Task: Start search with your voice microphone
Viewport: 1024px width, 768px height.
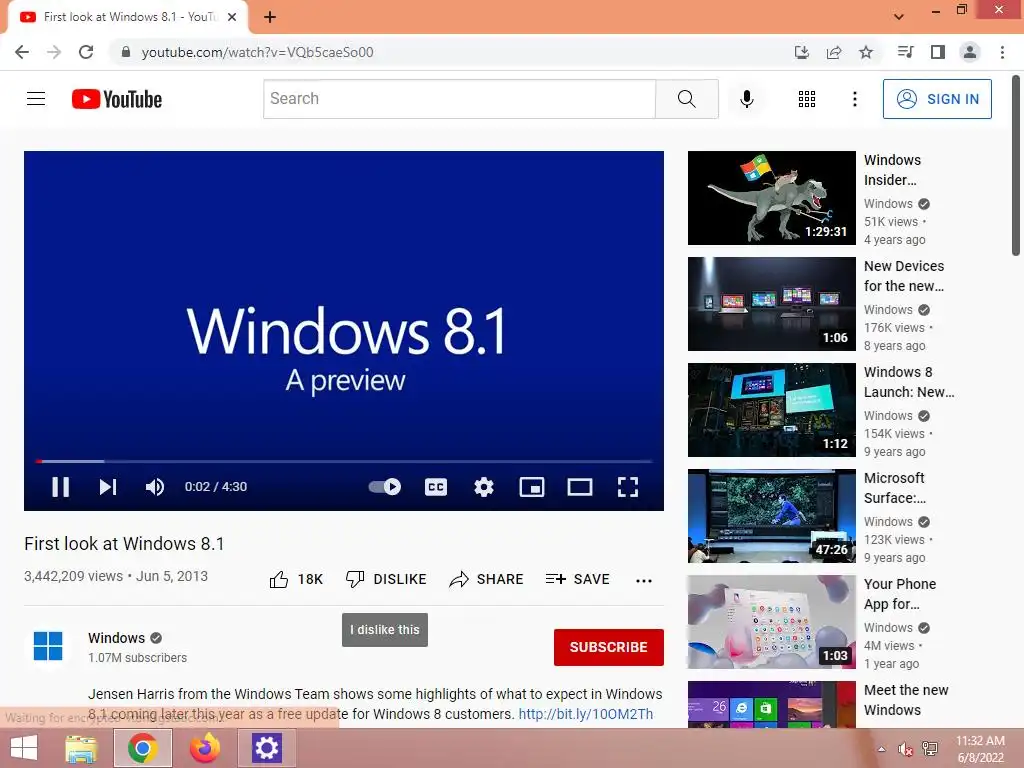Action: tap(746, 99)
